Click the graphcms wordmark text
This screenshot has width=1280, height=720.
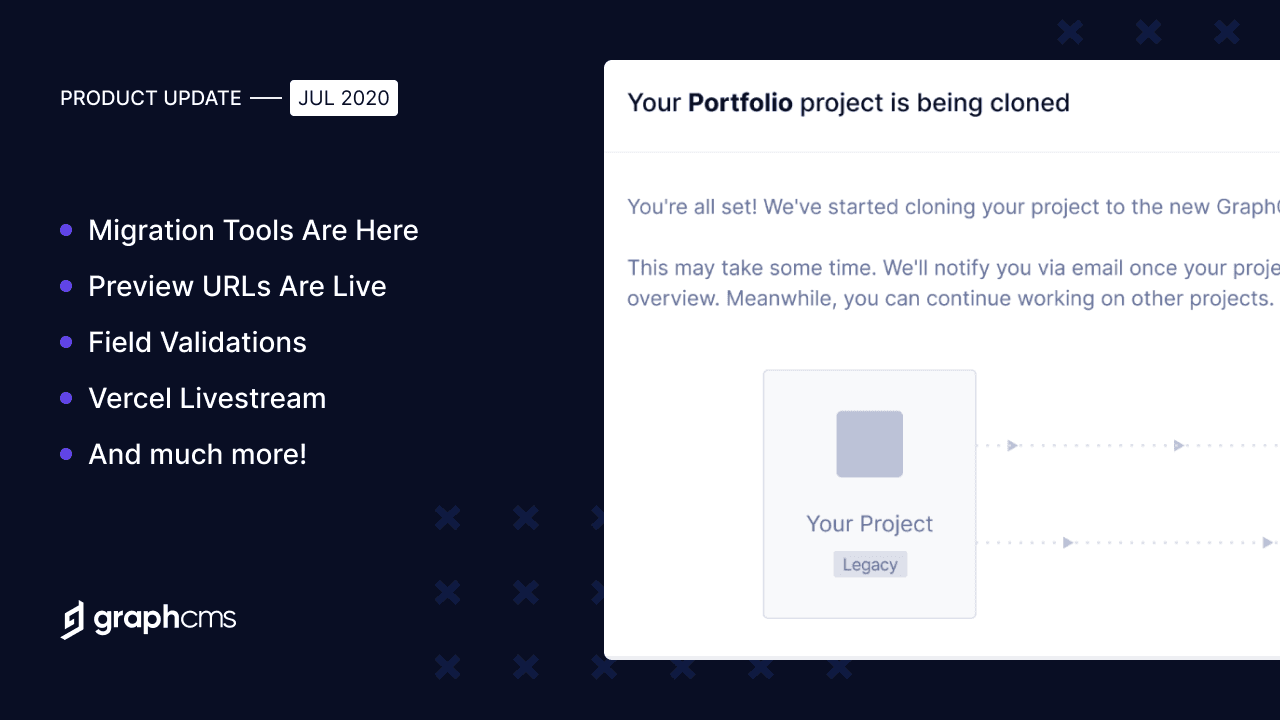pos(165,619)
